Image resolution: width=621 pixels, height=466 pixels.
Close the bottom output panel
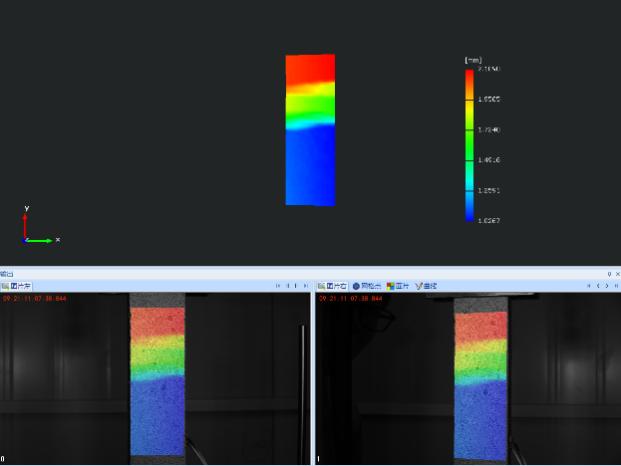click(x=616, y=274)
